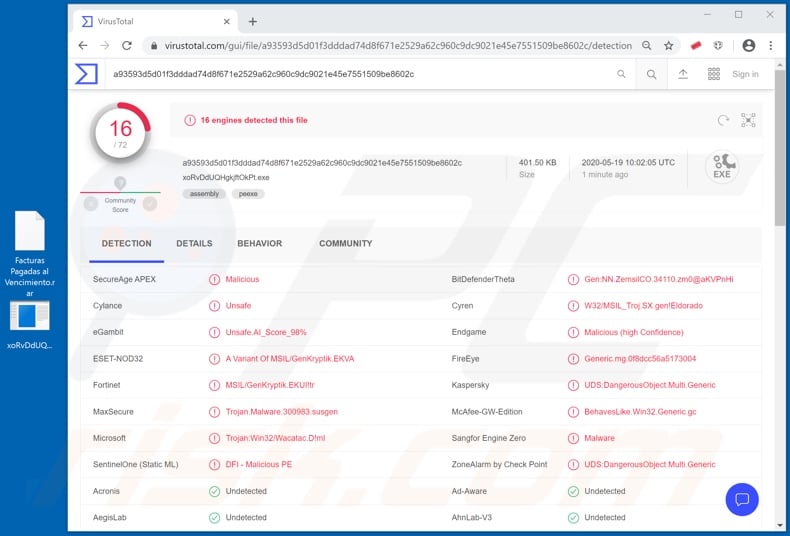Vote the file as malicious with X icon
This screenshot has height=536, width=790.
pyautogui.click(x=91, y=204)
